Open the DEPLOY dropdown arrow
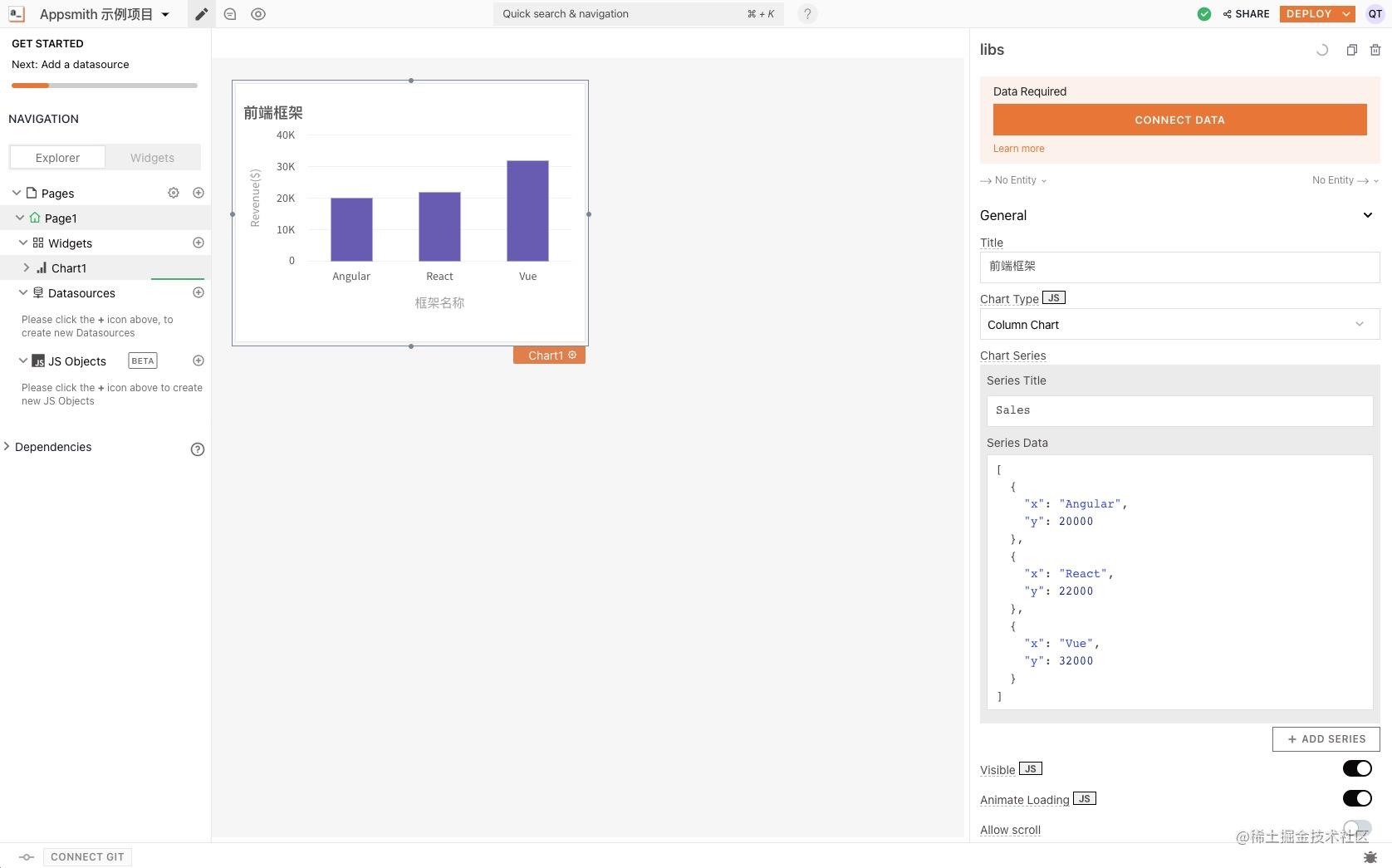Viewport: 1392px width, 868px height. [x=1346, y=14]
